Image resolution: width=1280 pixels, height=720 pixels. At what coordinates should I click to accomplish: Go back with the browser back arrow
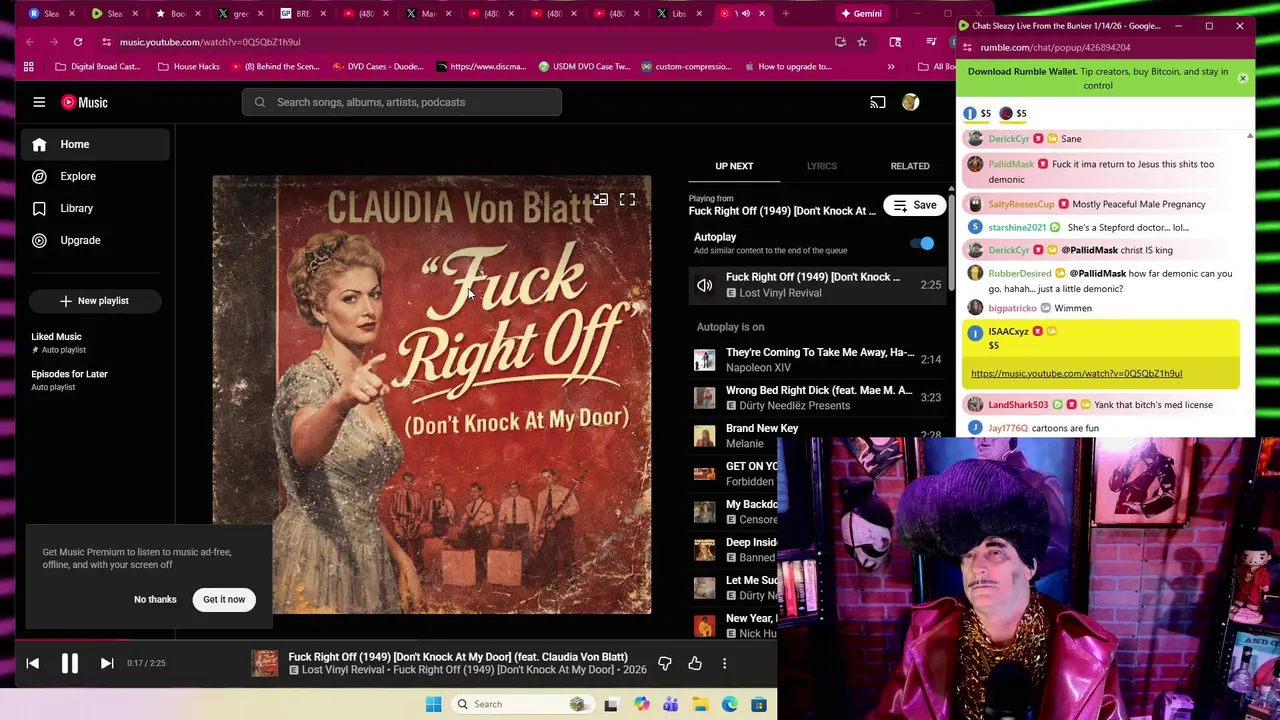pos(30,42)
